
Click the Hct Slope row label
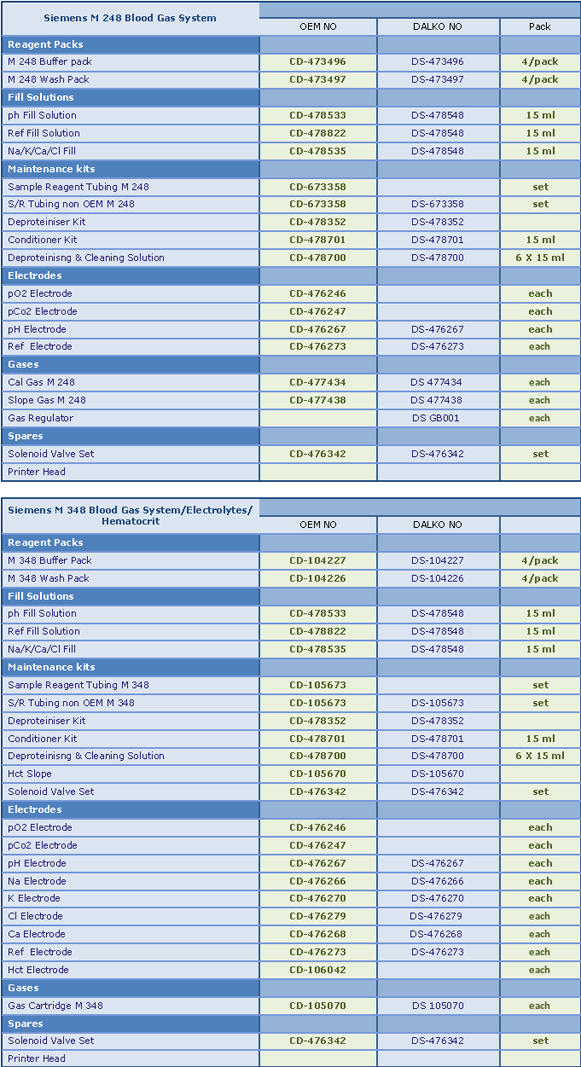coord(30,774)
